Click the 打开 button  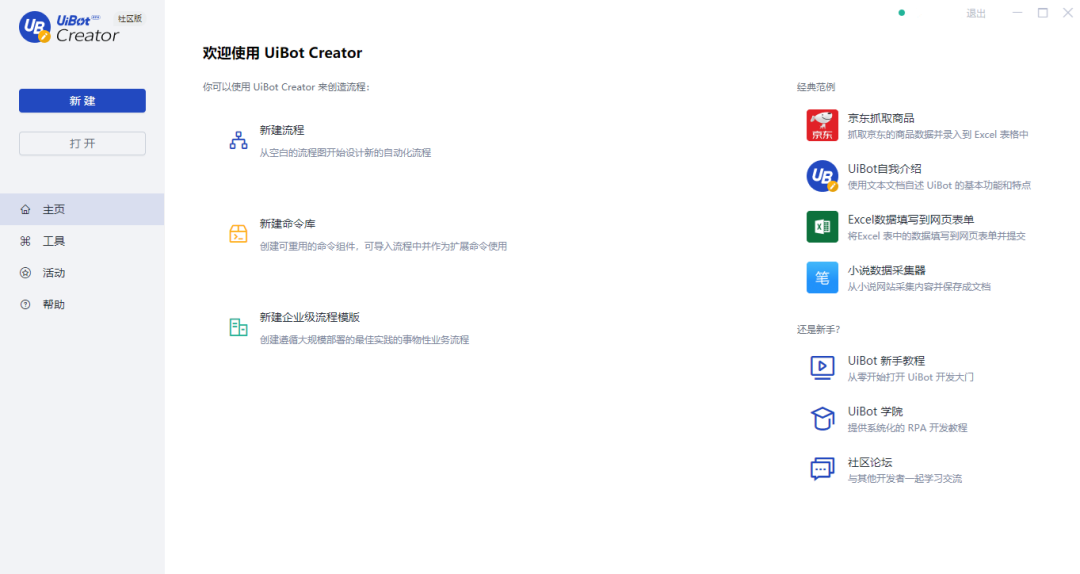[82, 143]
